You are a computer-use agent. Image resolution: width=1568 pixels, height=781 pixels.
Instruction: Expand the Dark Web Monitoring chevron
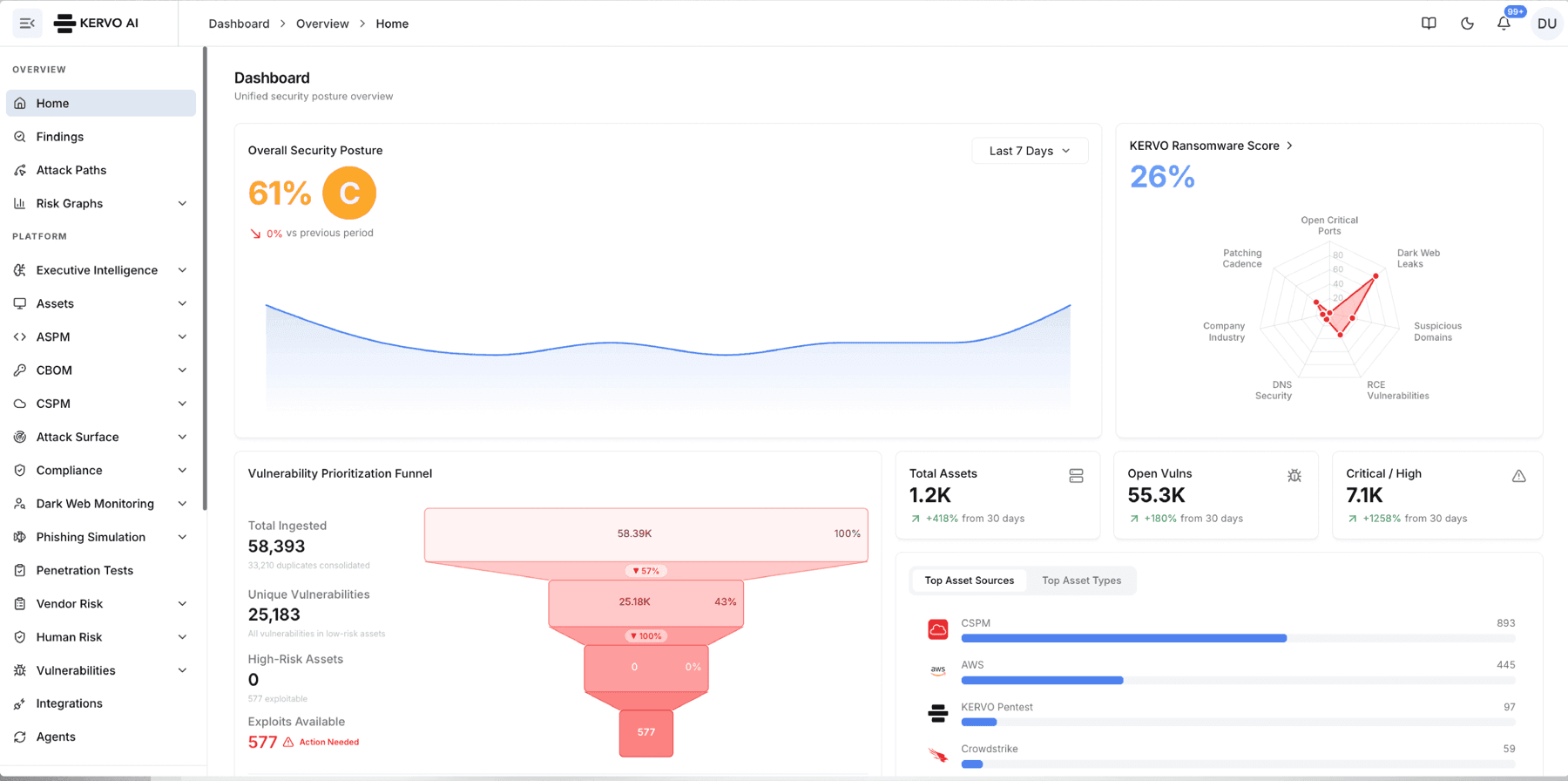pos(182,504)
